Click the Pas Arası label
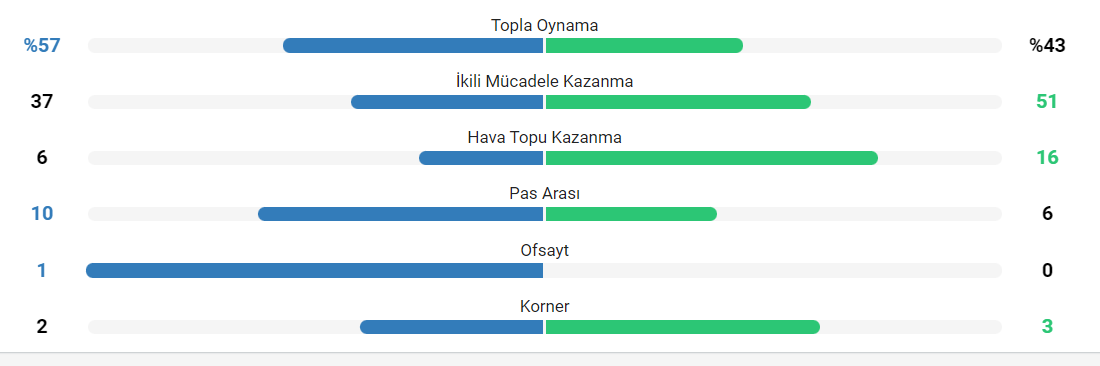The height and width of the screenshot is (366, 1100). coord(544,194)
